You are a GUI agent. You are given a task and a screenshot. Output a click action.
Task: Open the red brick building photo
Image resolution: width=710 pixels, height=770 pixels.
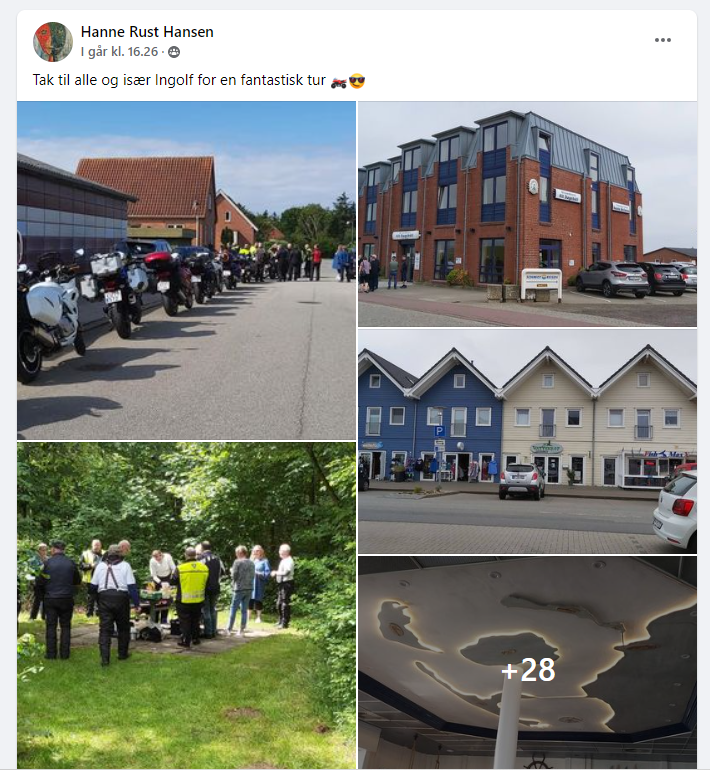pos(527,214)
